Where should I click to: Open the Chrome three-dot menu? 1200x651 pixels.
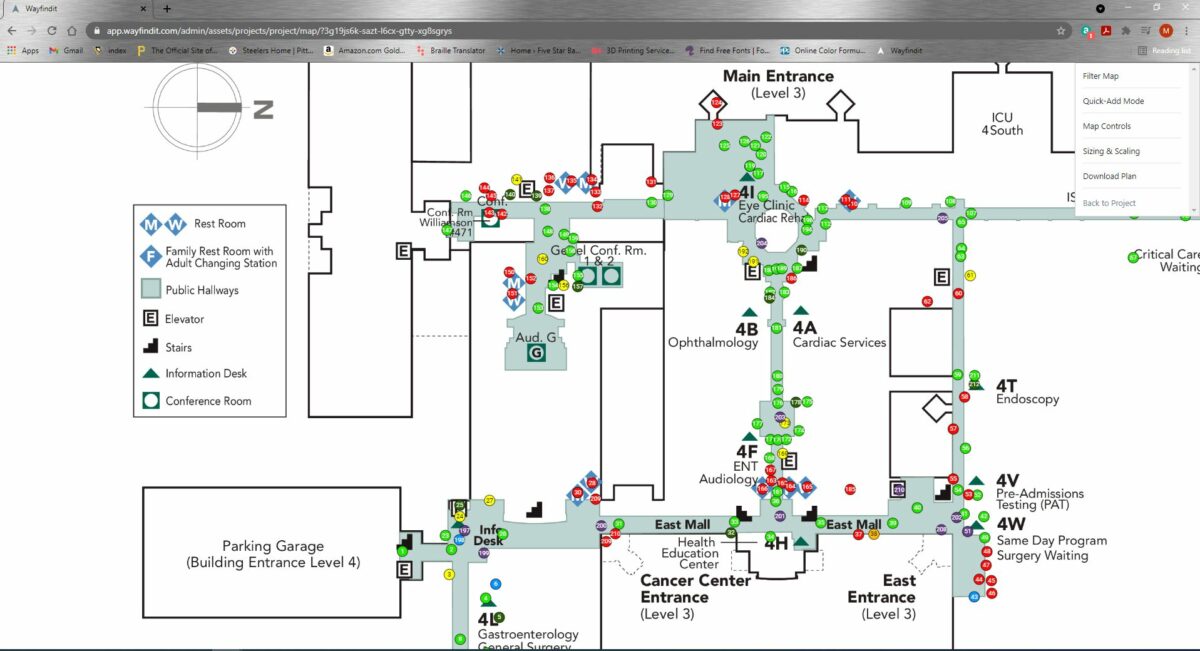[x=1185, y=31]
